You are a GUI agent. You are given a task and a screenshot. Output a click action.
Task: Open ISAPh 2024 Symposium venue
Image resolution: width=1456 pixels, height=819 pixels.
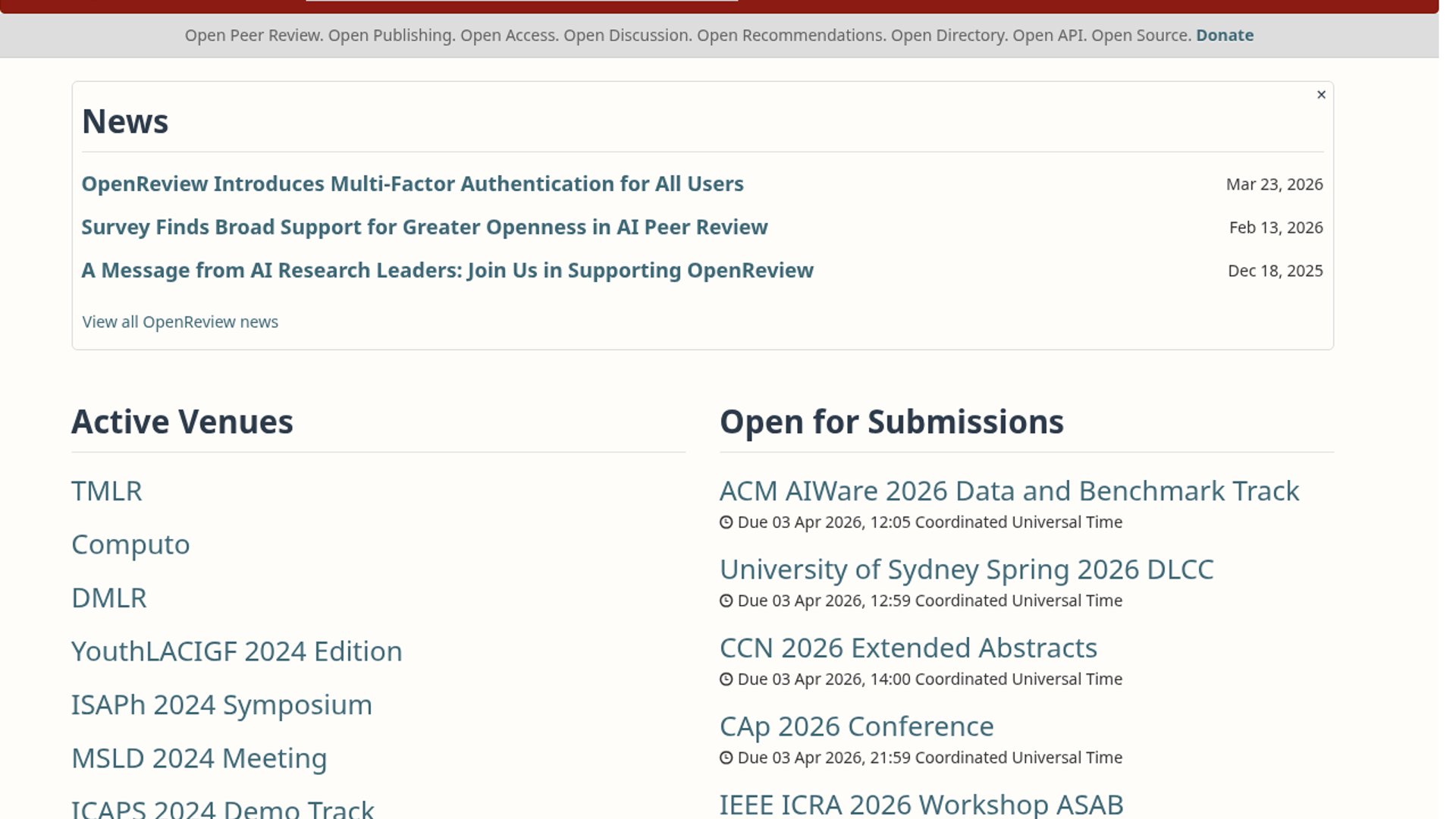point(221,705)
